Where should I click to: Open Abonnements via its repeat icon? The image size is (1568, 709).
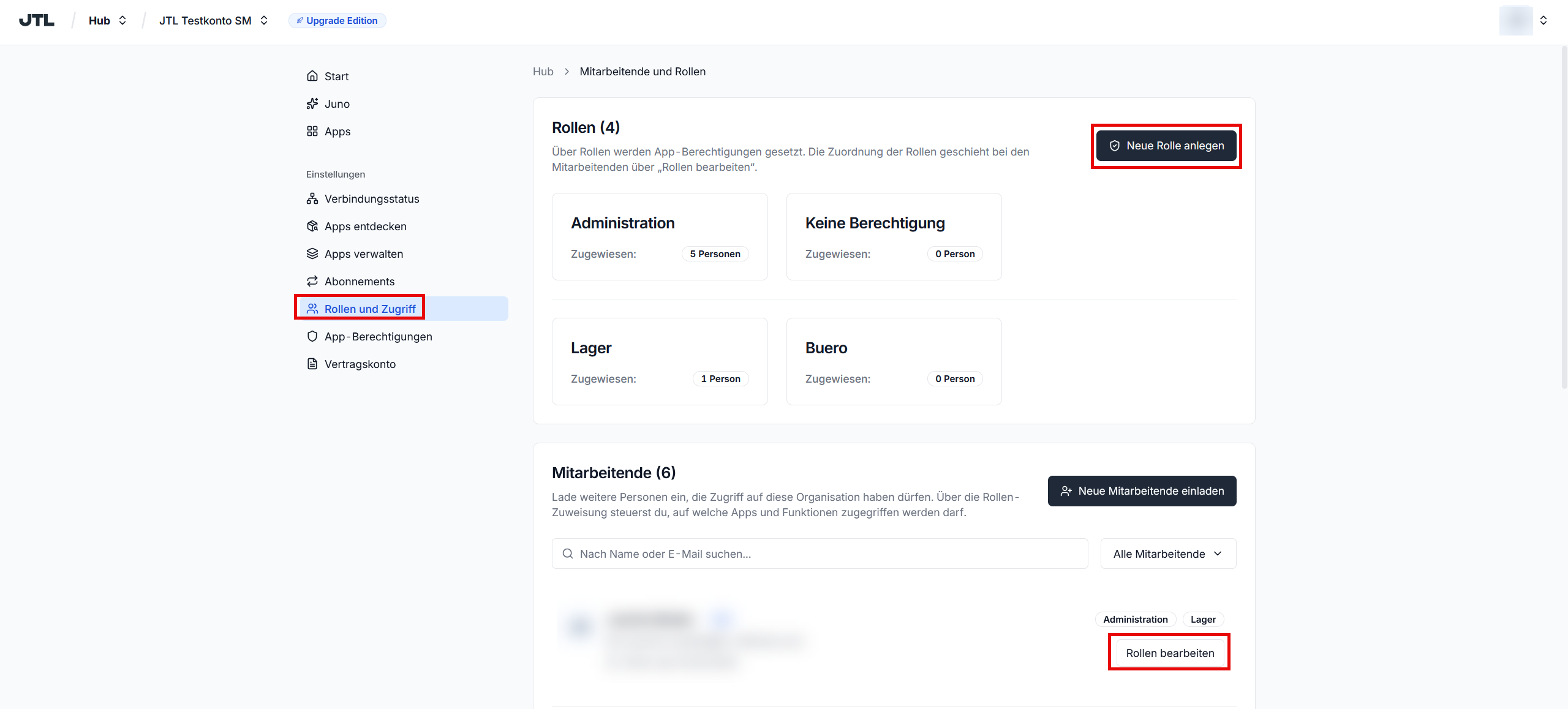[312, 281]
